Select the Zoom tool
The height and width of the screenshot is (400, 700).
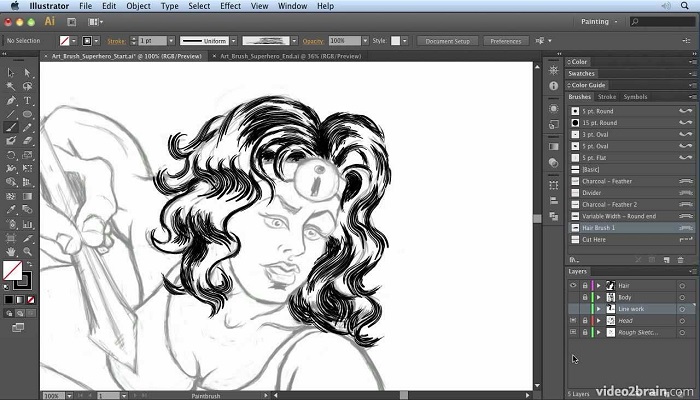click(27, 251)
